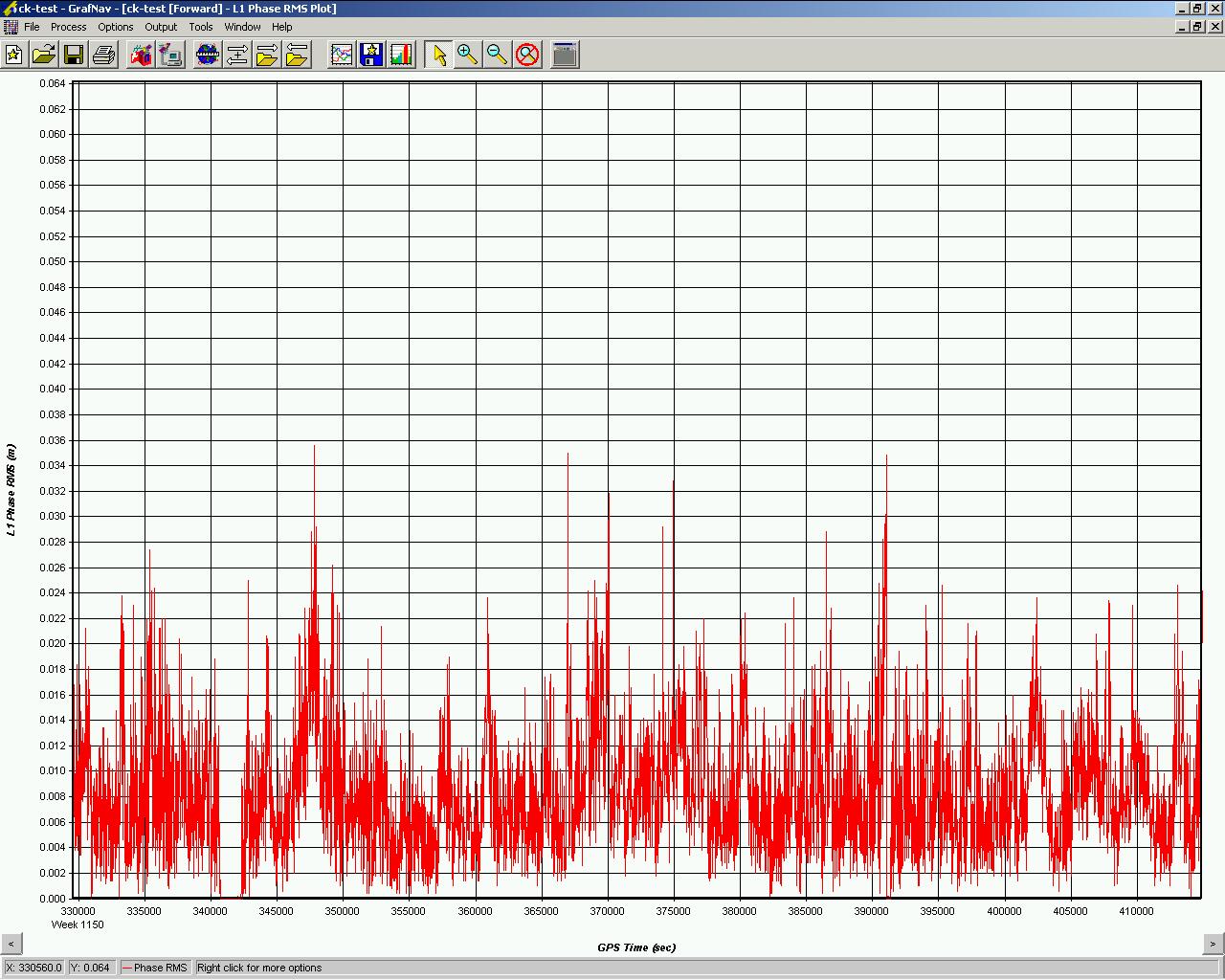Open the Tools menu
This screenshot has width=1225, height=980.
201,27
